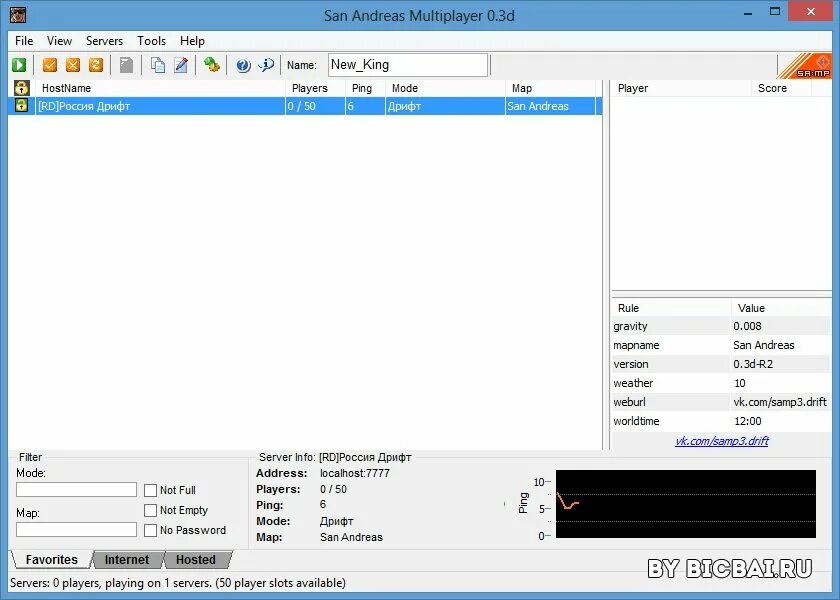Screen dimensions: 840x600
Task: Click the localhost:7777 address text
Action: pyautogui.click(x=355, y=473)
